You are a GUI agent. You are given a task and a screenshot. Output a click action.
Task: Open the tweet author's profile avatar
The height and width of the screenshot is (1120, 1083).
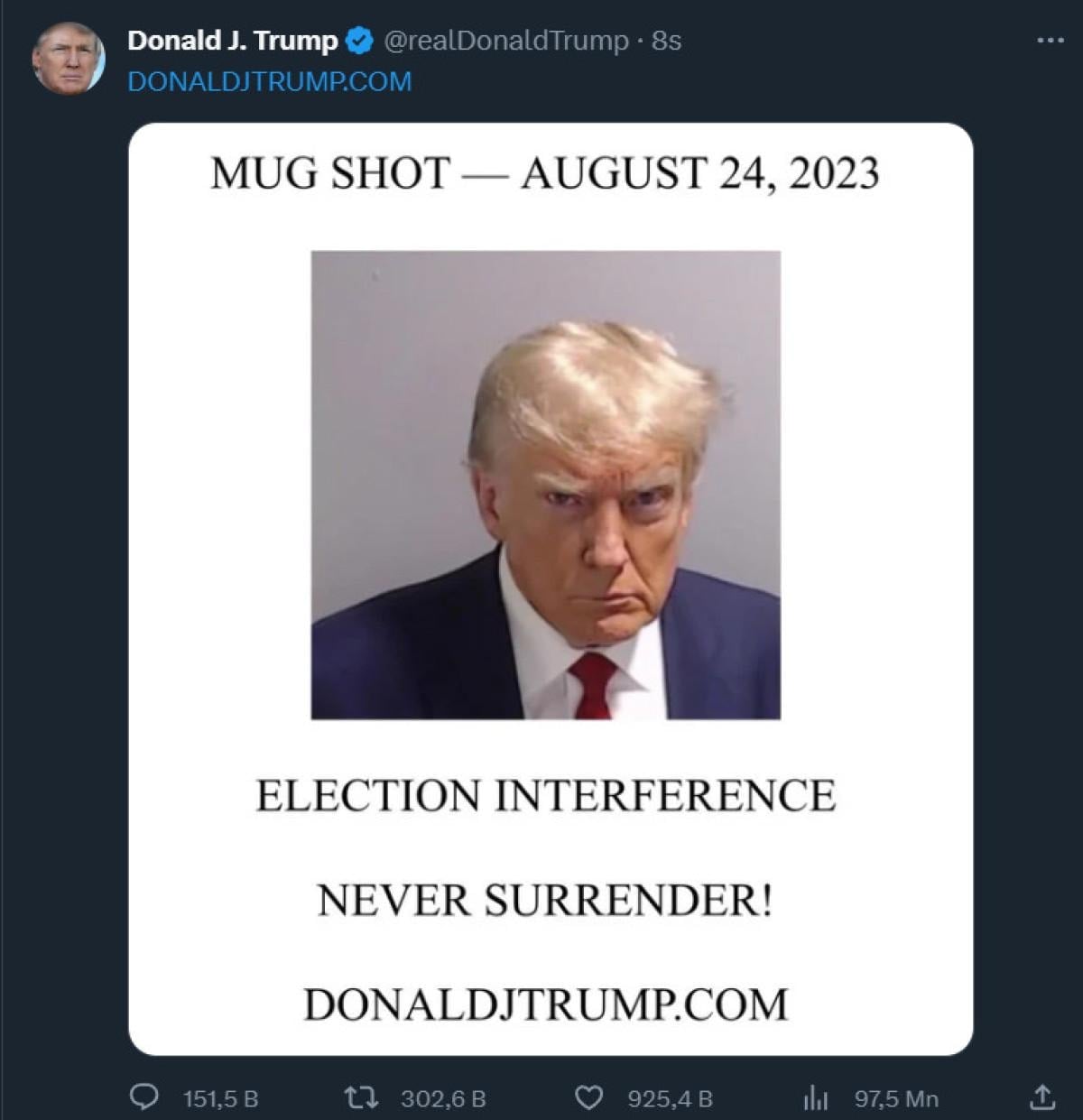tap(69, 60)
